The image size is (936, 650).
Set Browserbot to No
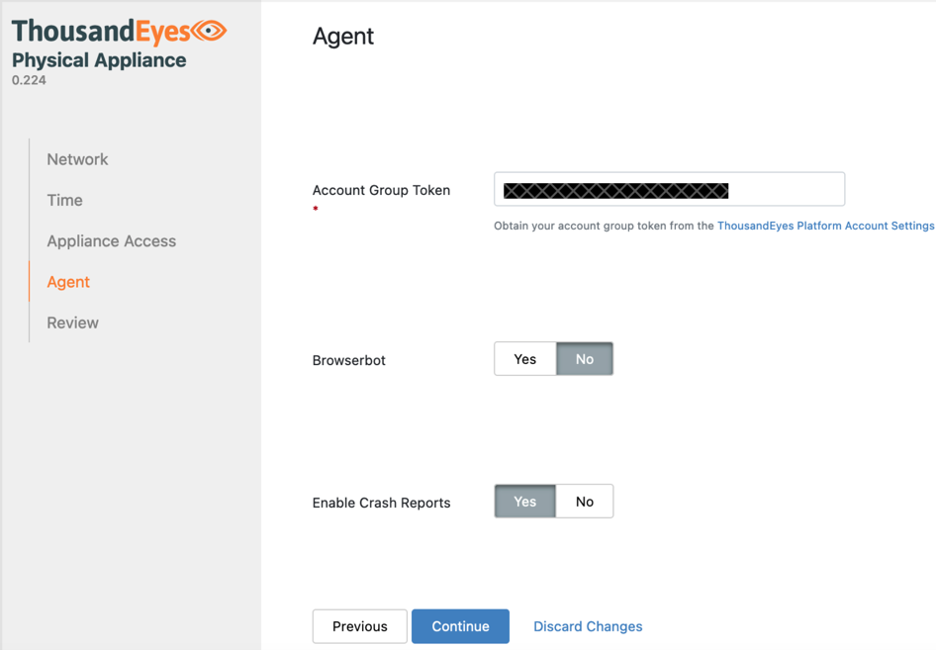585,359
